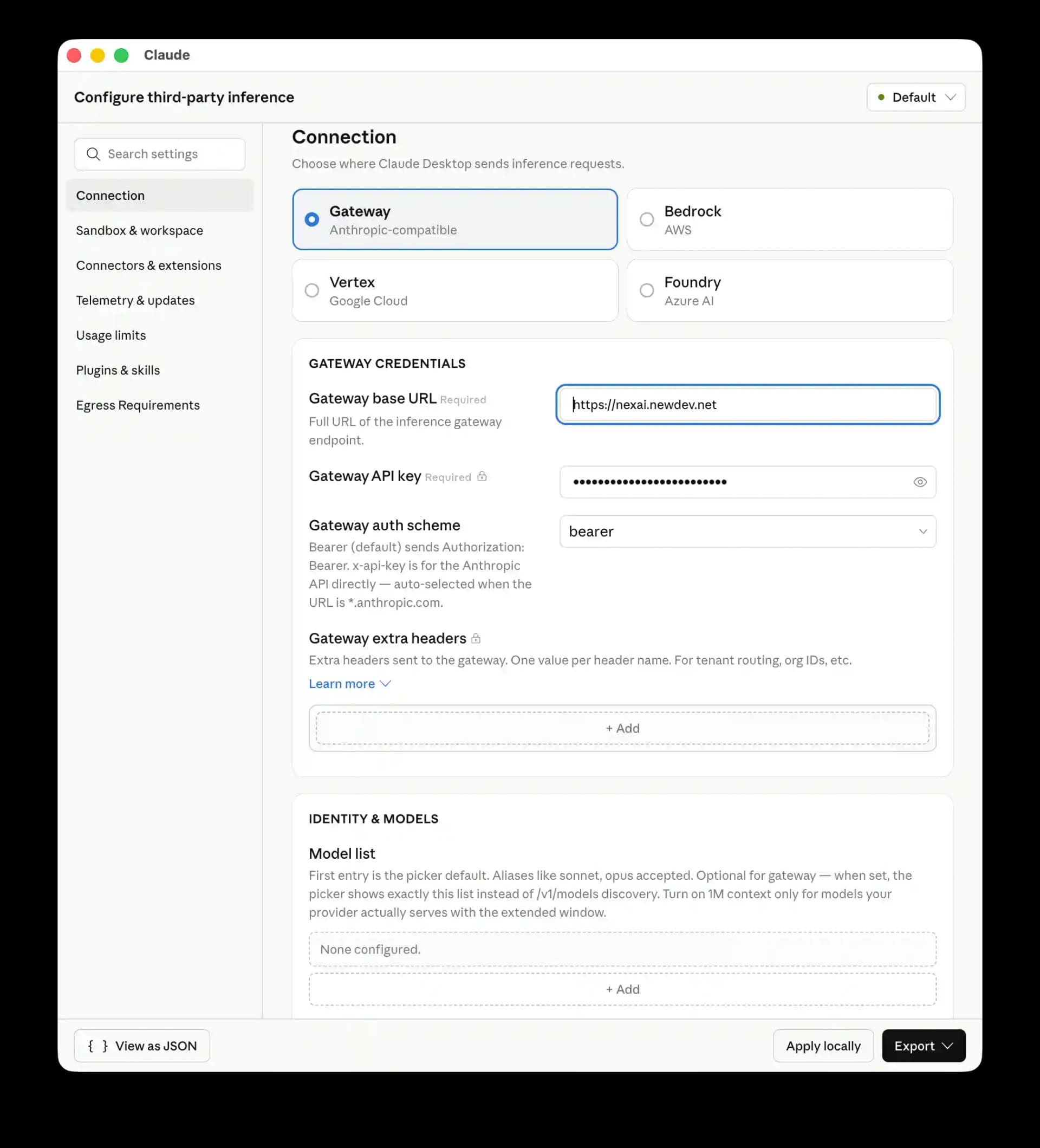Open the Gateway auth scheme bearer dropdown
This screenshot has height=1148, width=1040.
[747, 531]
